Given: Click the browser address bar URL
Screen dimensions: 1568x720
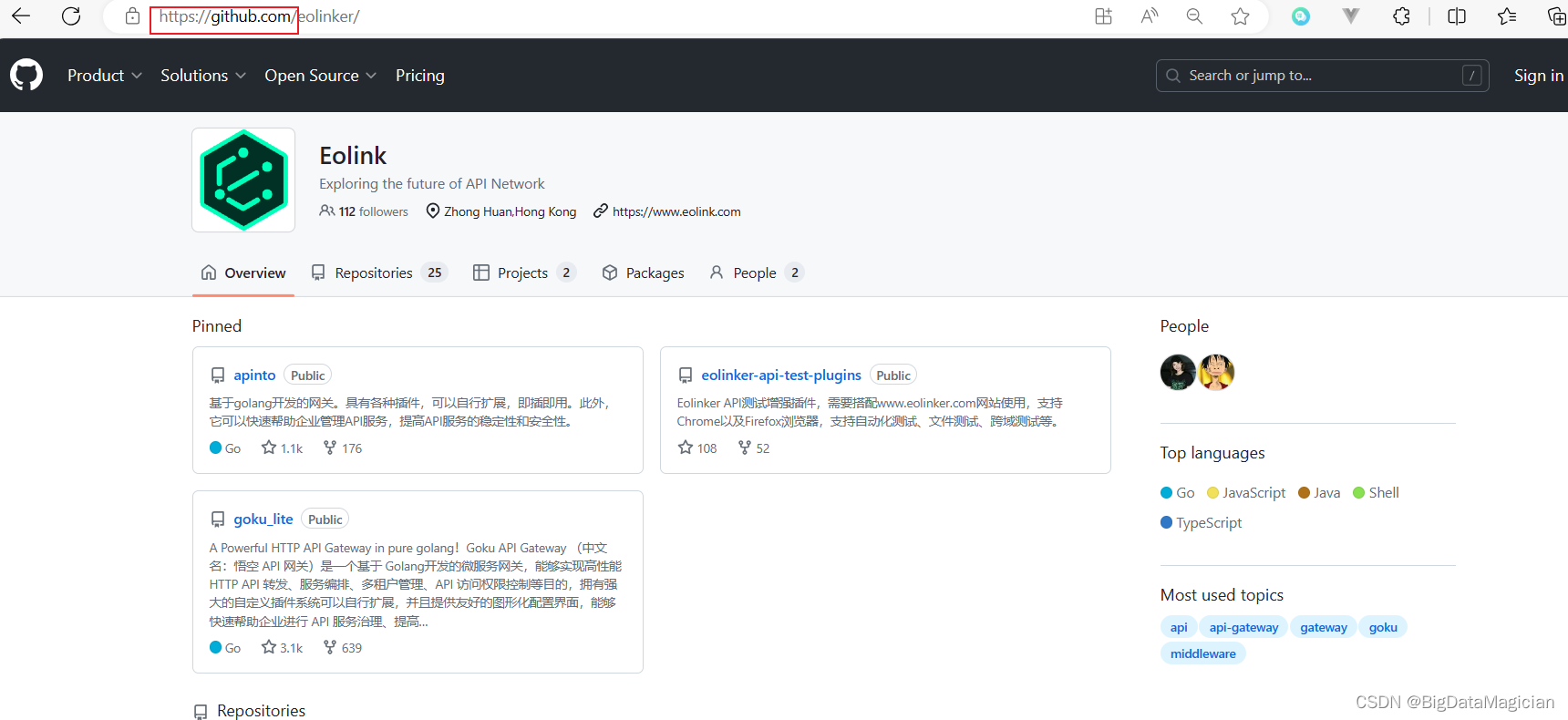Looking at the screenshot, I should tap(259, 16).
